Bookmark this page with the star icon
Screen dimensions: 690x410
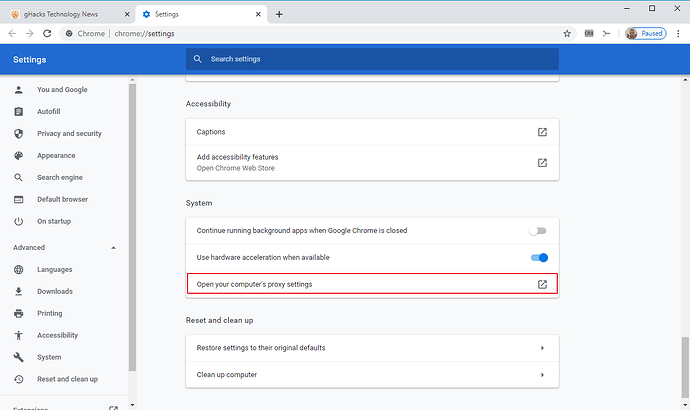[x=567, y=33]
